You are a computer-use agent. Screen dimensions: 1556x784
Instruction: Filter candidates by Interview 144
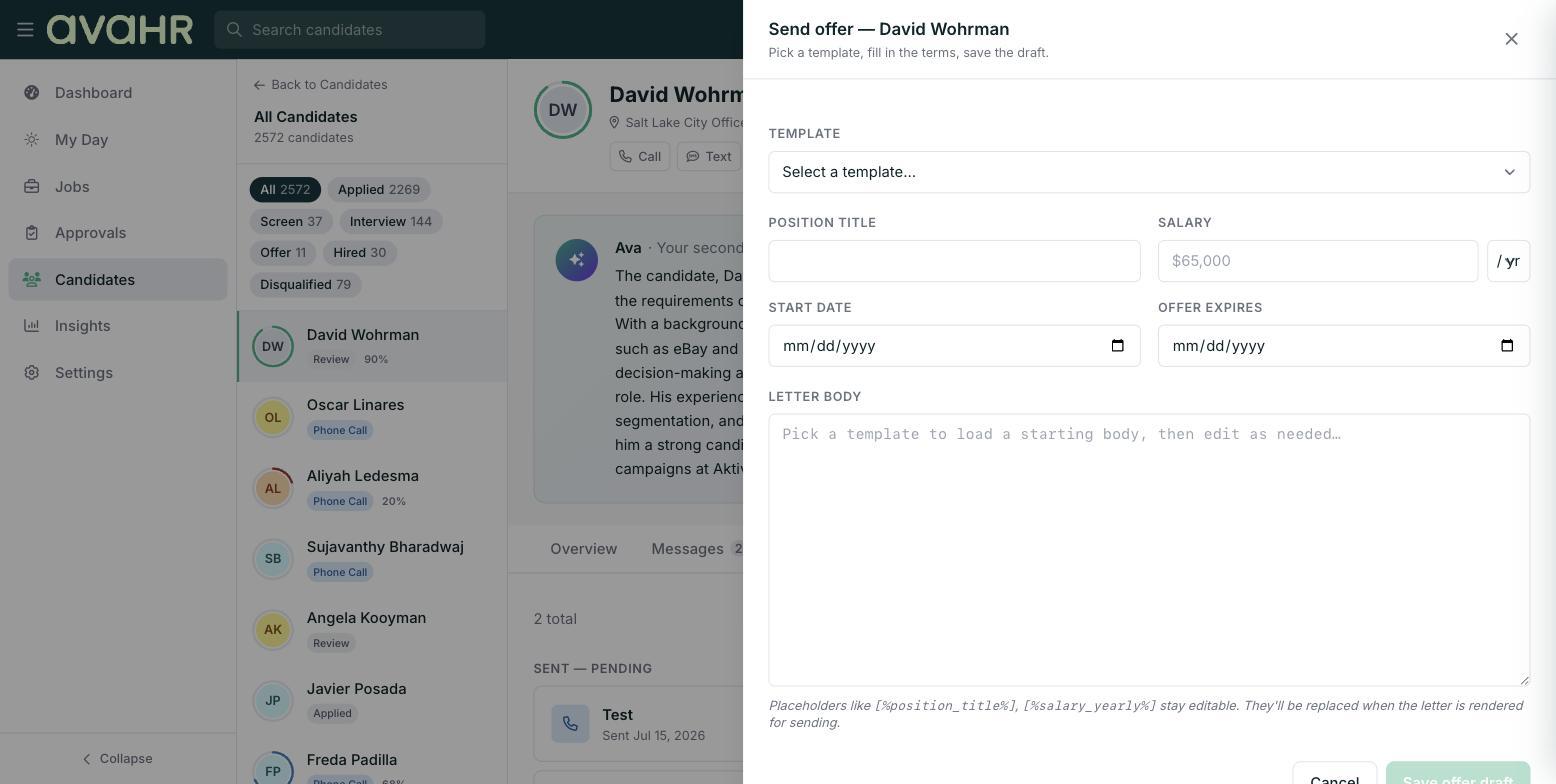(x=391, y=222)
